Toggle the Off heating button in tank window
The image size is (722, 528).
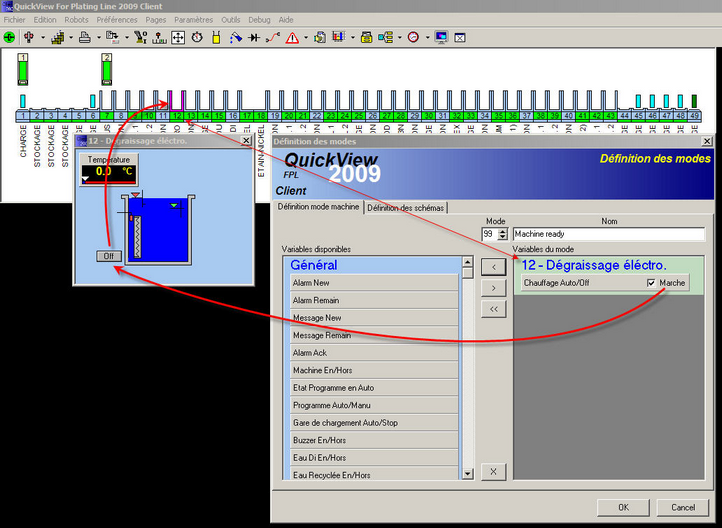(109, 256)
